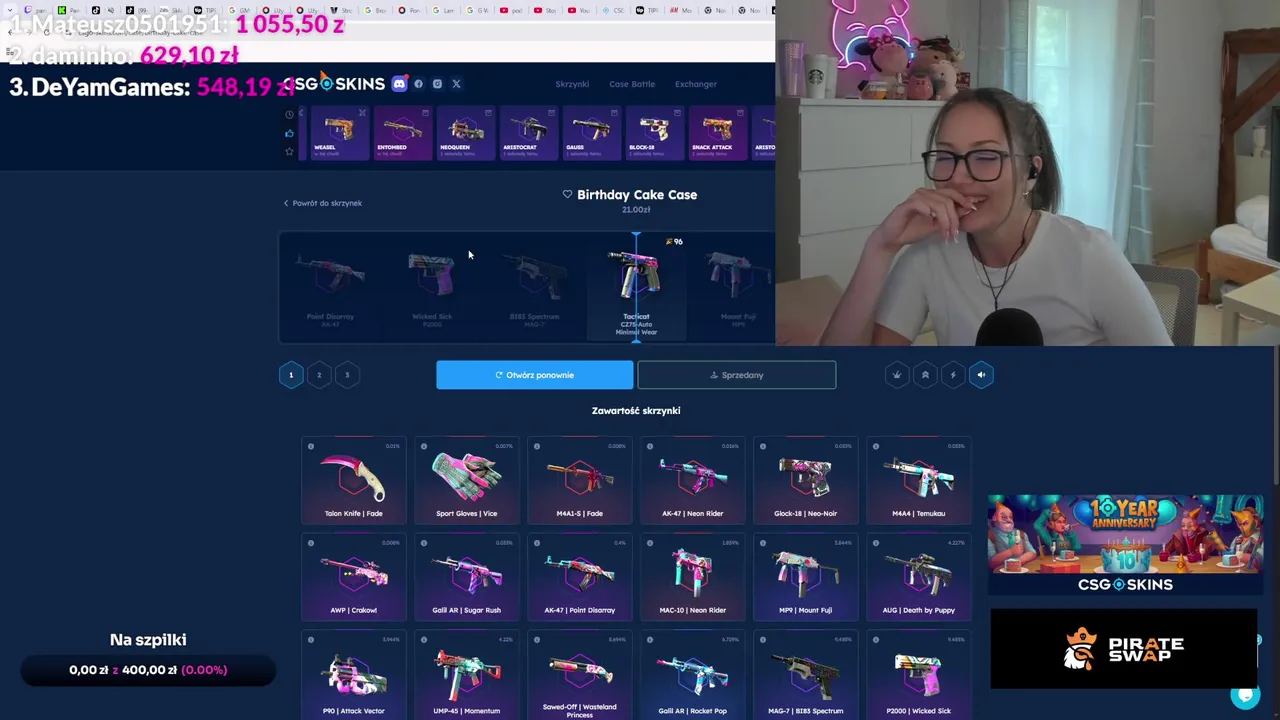
Task: Show recent drops with the clock icon
Action: [x=289, y=115]
